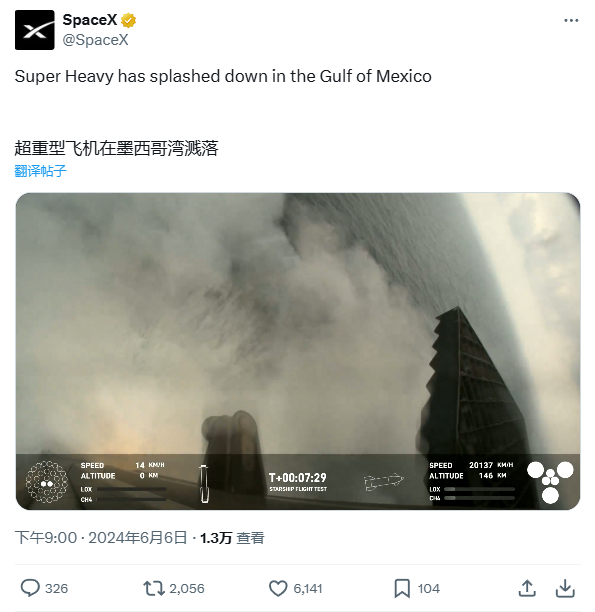Click the T+00:07:29 mission timer overlay
Image resolution: width=595 pixels, height=612 pixels.
pos(298,478)
